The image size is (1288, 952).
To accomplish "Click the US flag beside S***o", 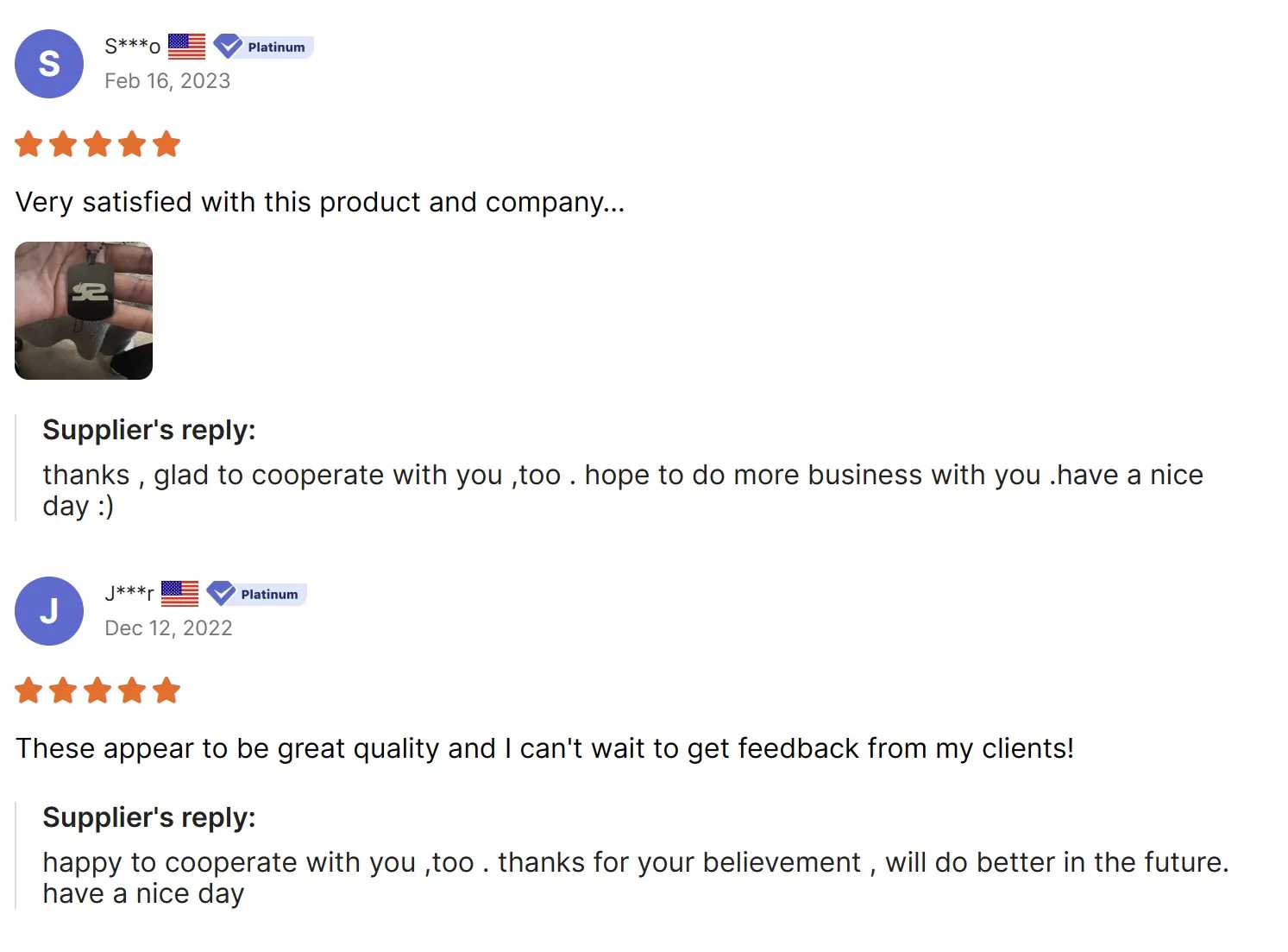I will pyautogui.click(x=186, y=46).
